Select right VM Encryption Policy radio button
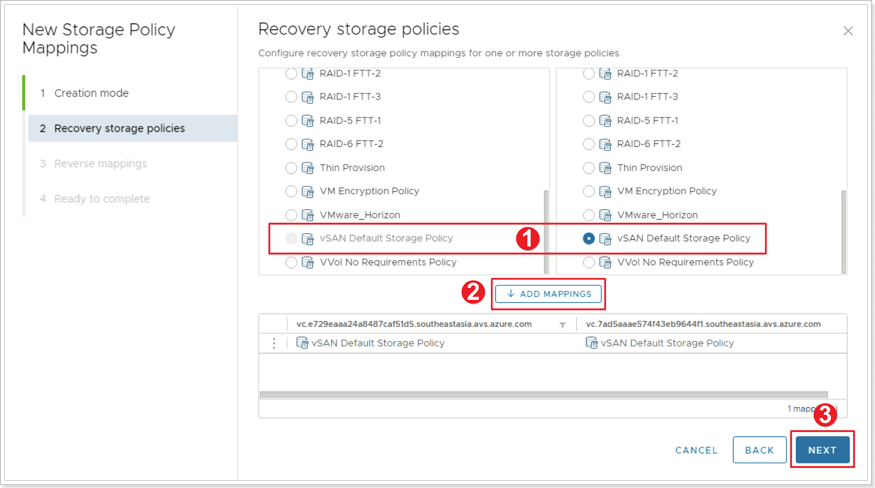Image resolution: width=875 pixels, height=488 pixels. tap(589, 192)
